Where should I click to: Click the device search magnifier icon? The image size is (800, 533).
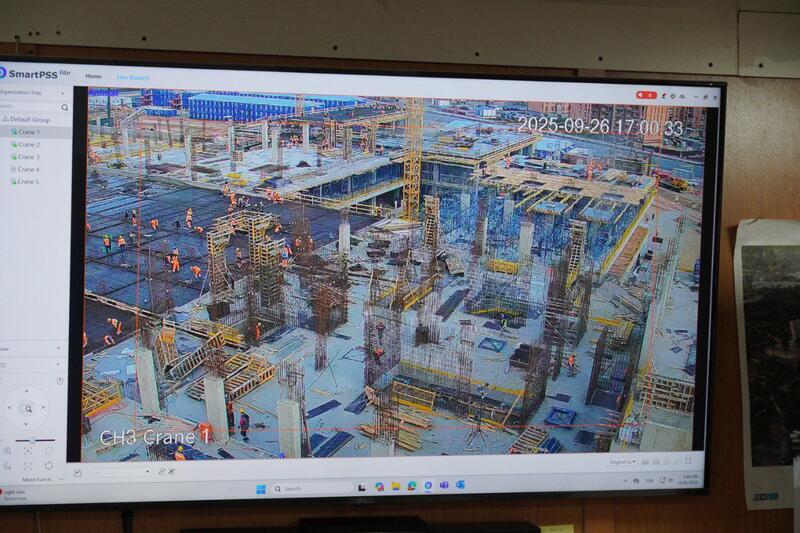point(65,107)
